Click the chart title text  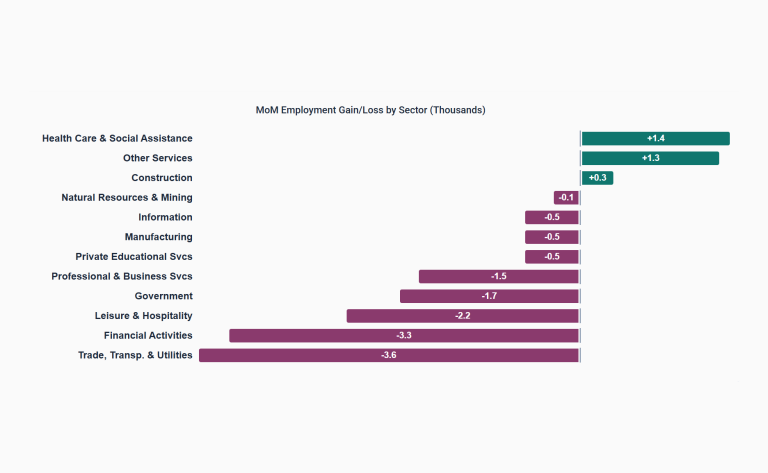click(x=371, y=110)
